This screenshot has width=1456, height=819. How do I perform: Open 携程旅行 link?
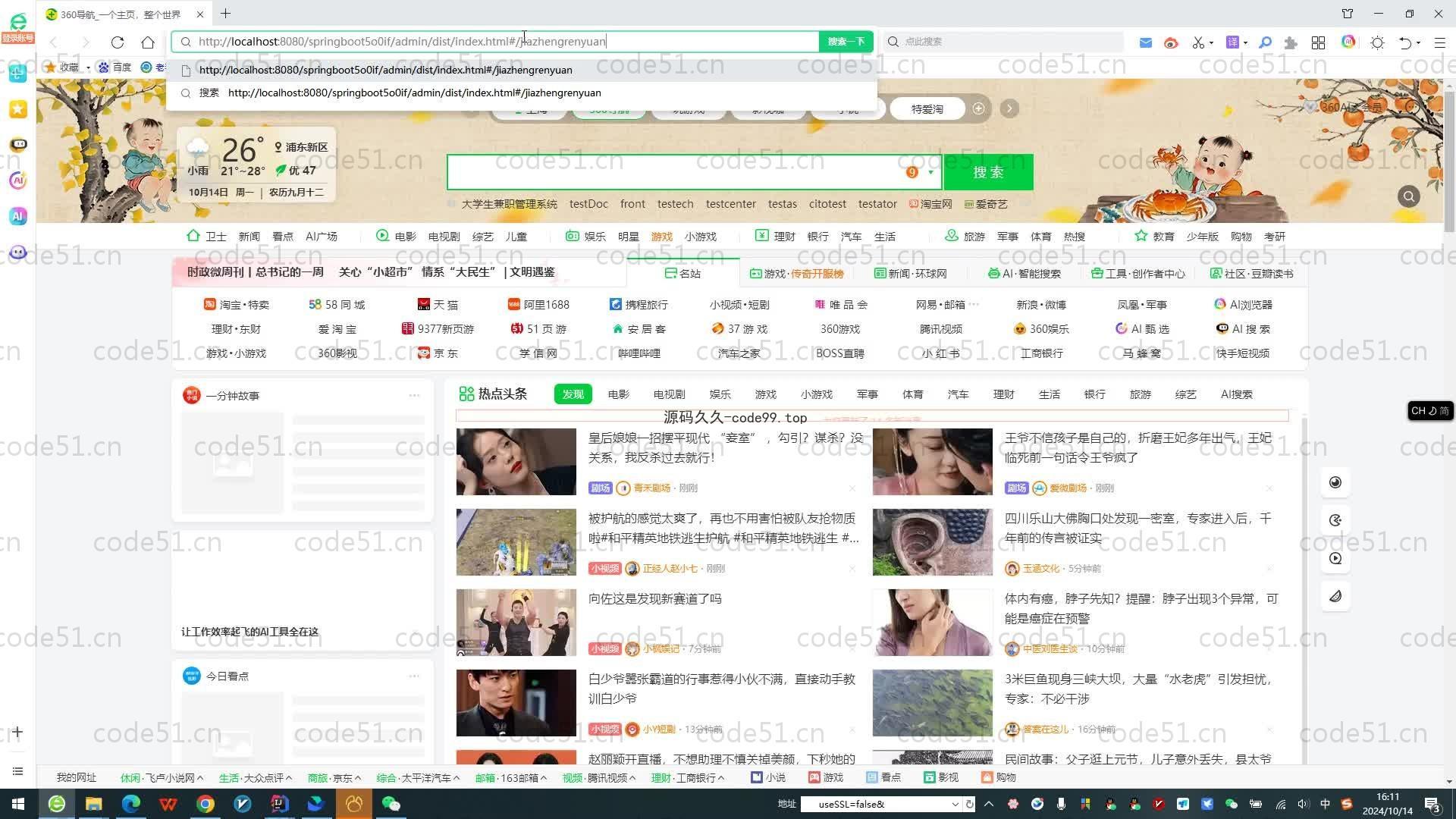coord(639,304)
